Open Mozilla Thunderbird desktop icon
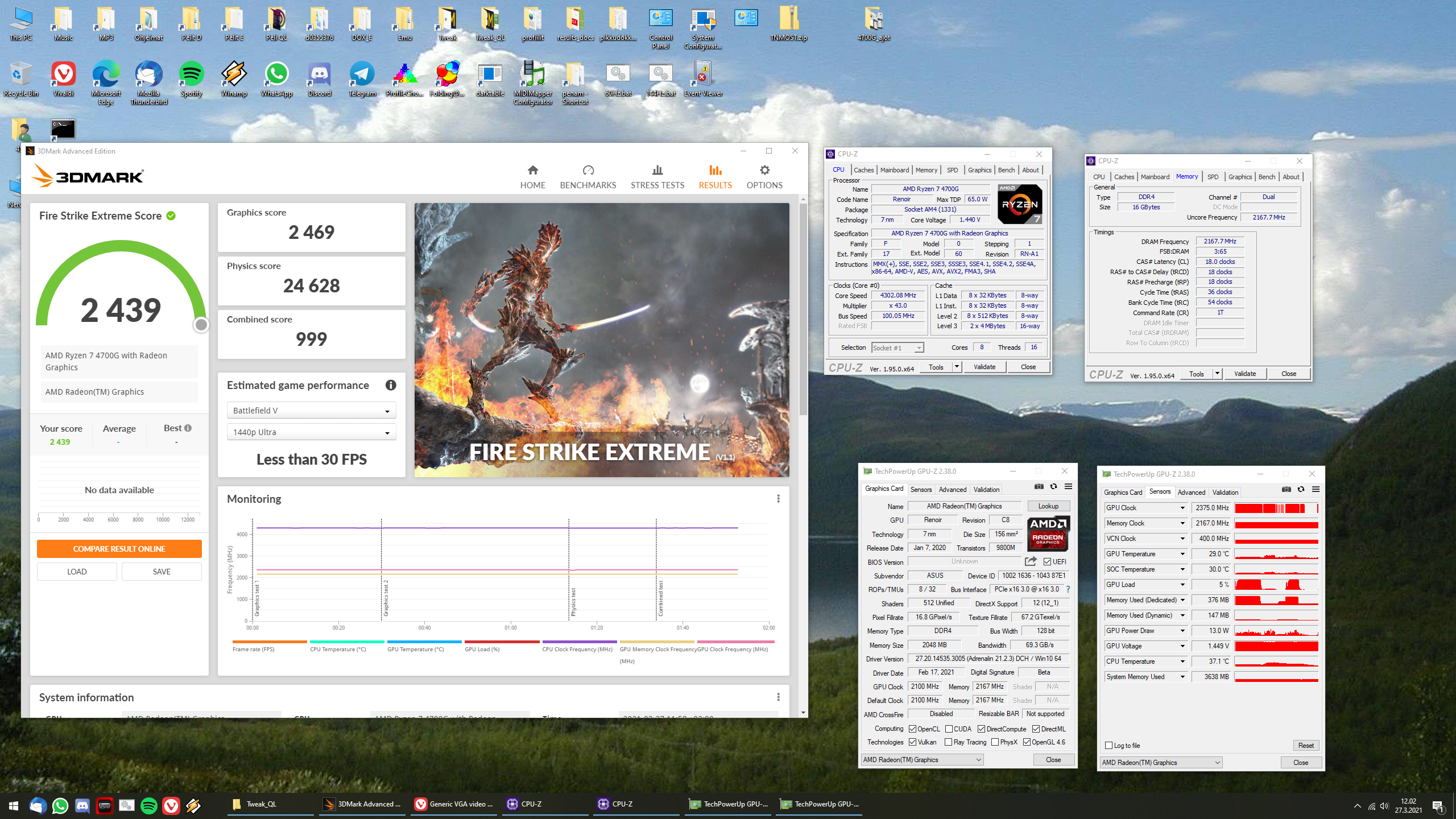1456x819 pixels. coord(148,83)
